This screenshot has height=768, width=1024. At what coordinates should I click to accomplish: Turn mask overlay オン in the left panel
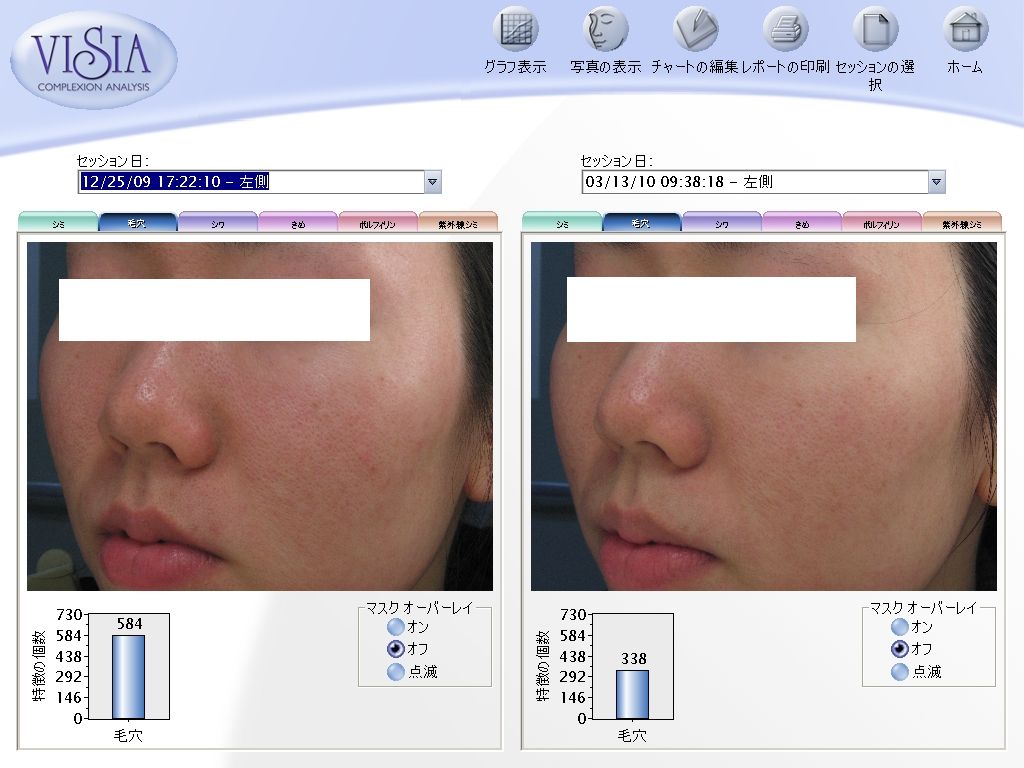396,627
